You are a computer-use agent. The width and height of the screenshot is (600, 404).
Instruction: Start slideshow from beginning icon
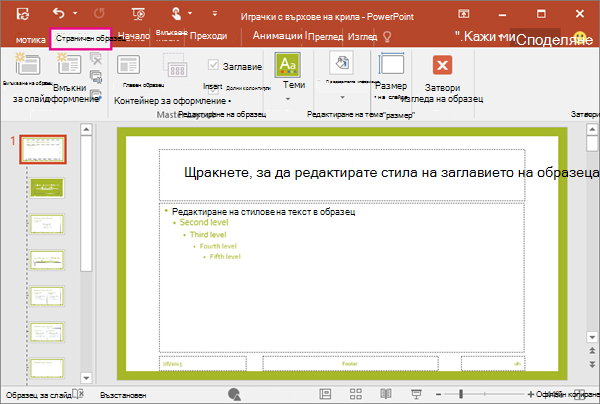[x=139, y=14]
